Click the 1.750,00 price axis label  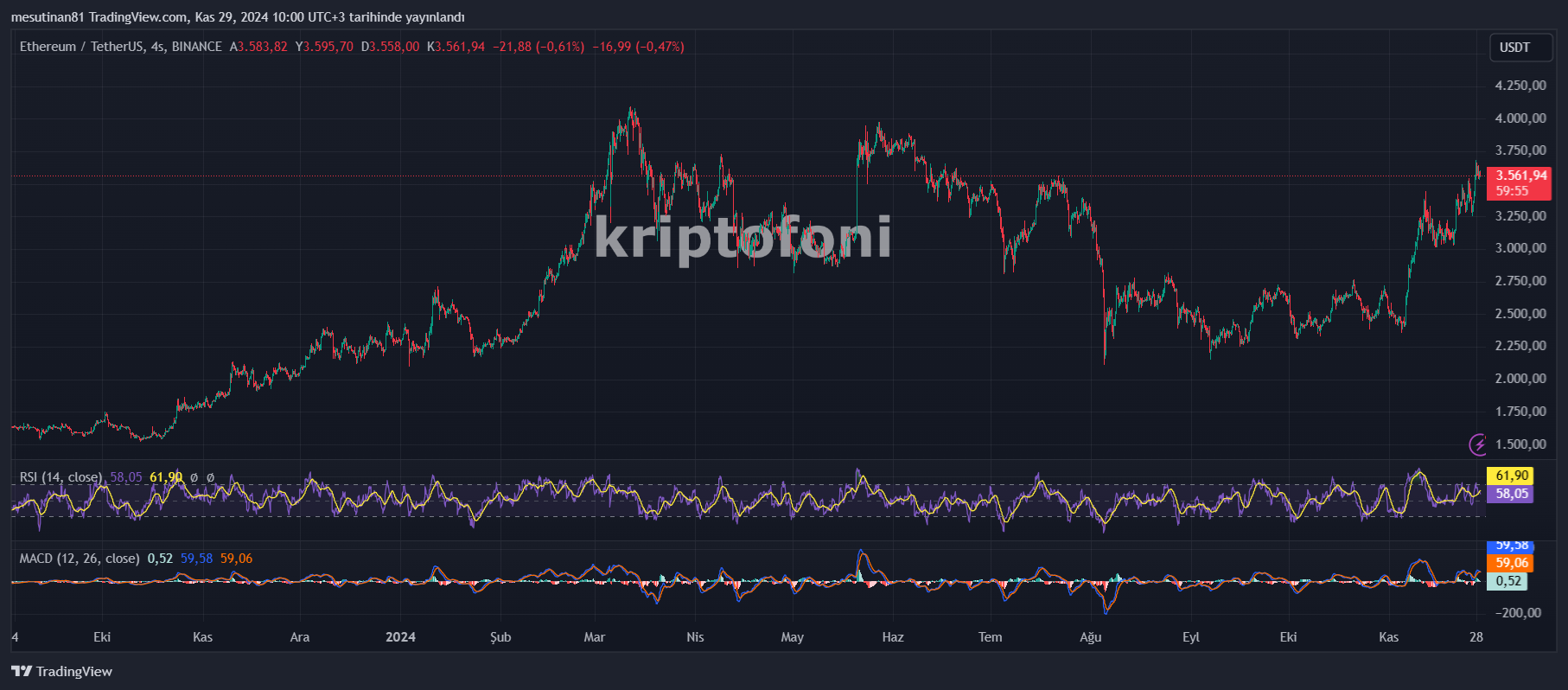(1520, 412)
